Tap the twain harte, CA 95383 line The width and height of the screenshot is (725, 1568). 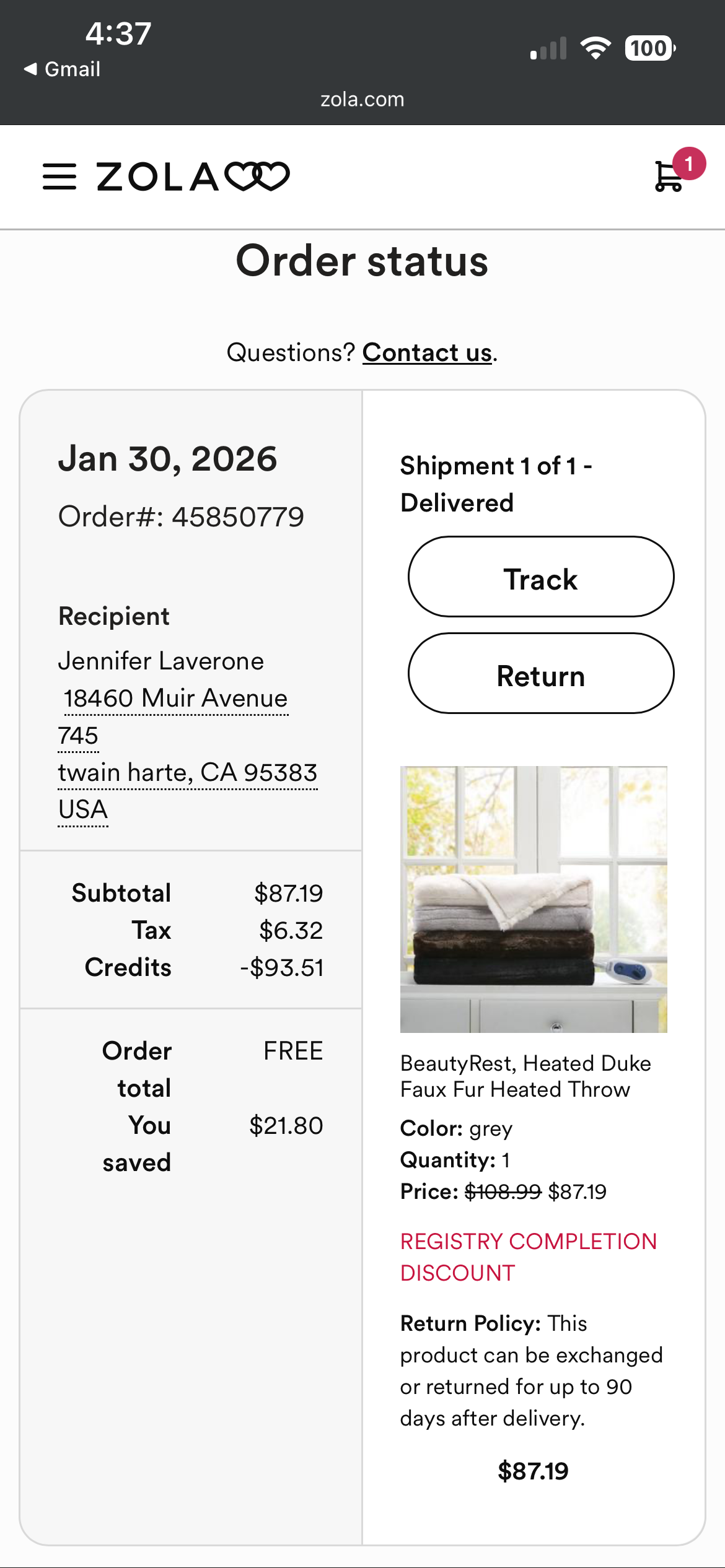pos(188,773)
